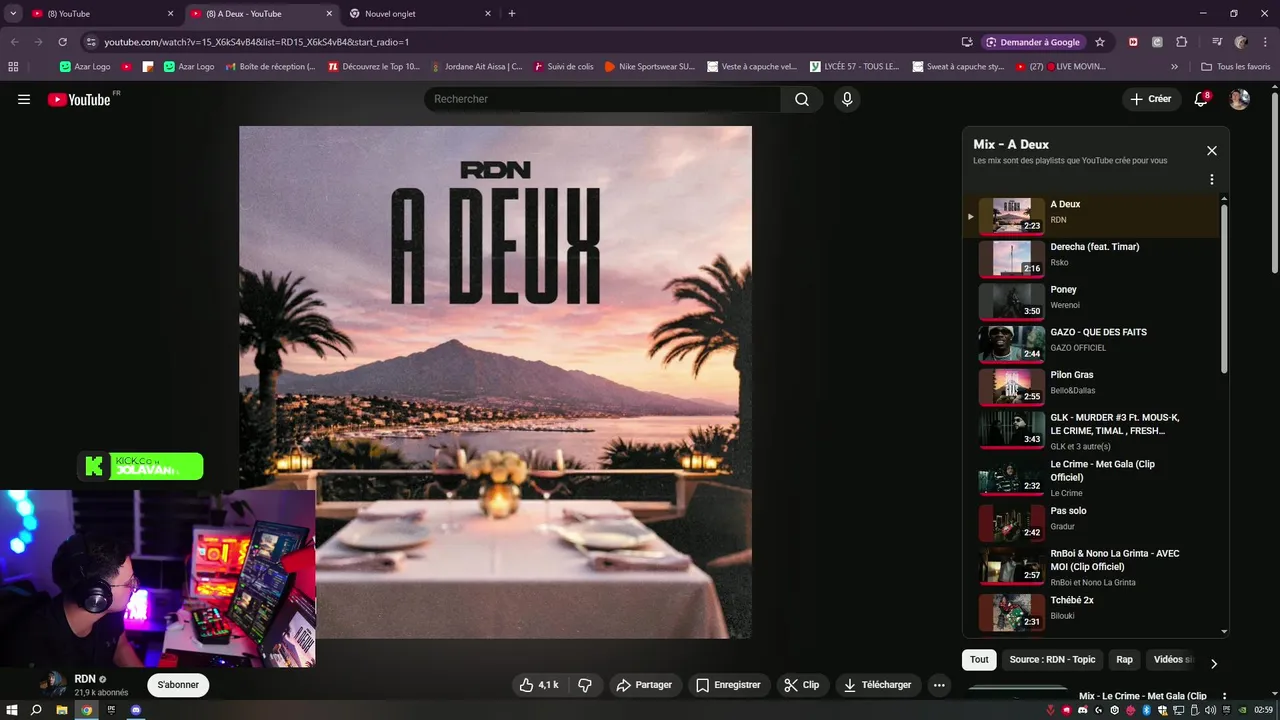Open the playlist panel three-dot options
This screenshot has height=720, width=1280.
point(1212,180)
